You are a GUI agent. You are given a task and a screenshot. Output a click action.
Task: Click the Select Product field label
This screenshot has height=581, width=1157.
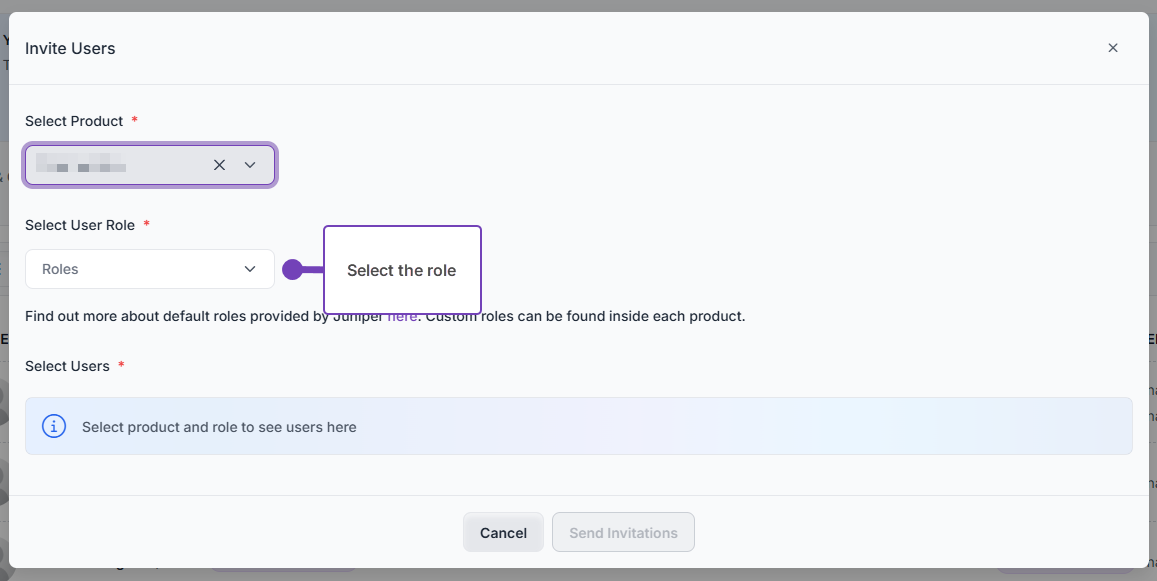74,121
